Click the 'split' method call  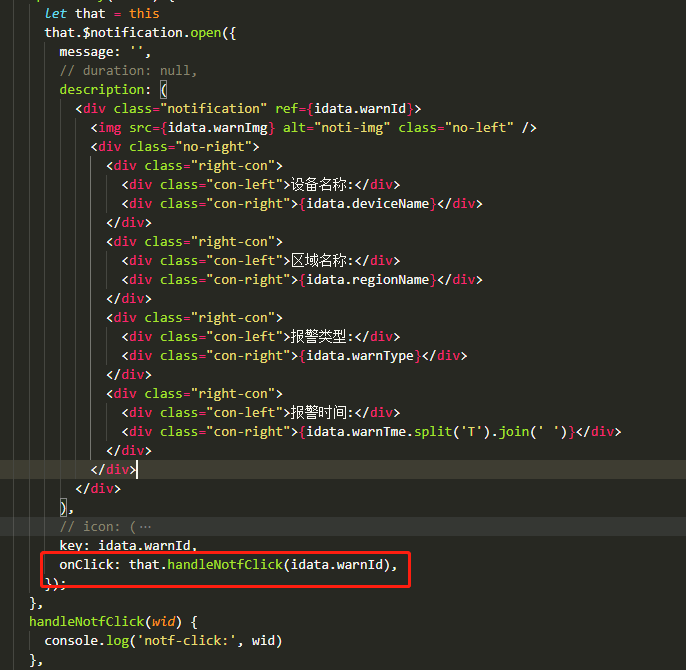pos(433,432)
